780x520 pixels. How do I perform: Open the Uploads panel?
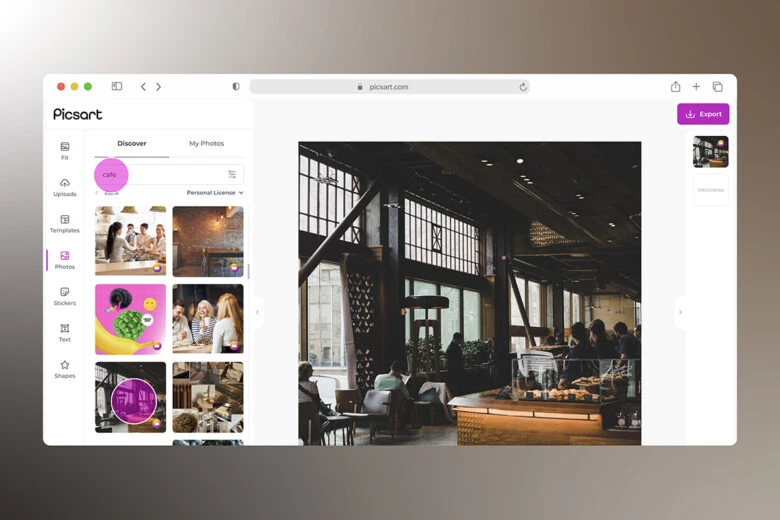[x=65, y=187]
